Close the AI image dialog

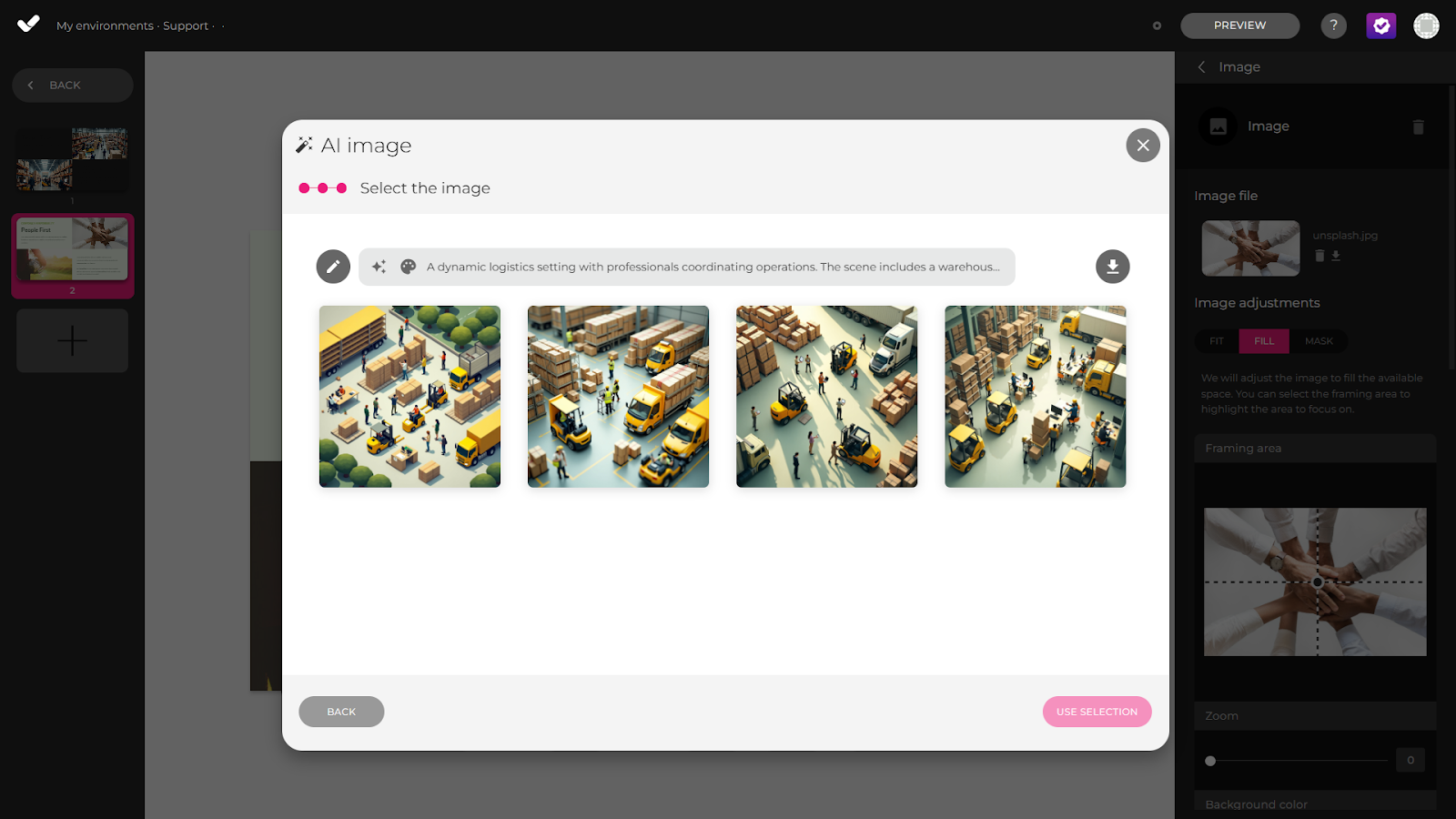click(1142, 146)
